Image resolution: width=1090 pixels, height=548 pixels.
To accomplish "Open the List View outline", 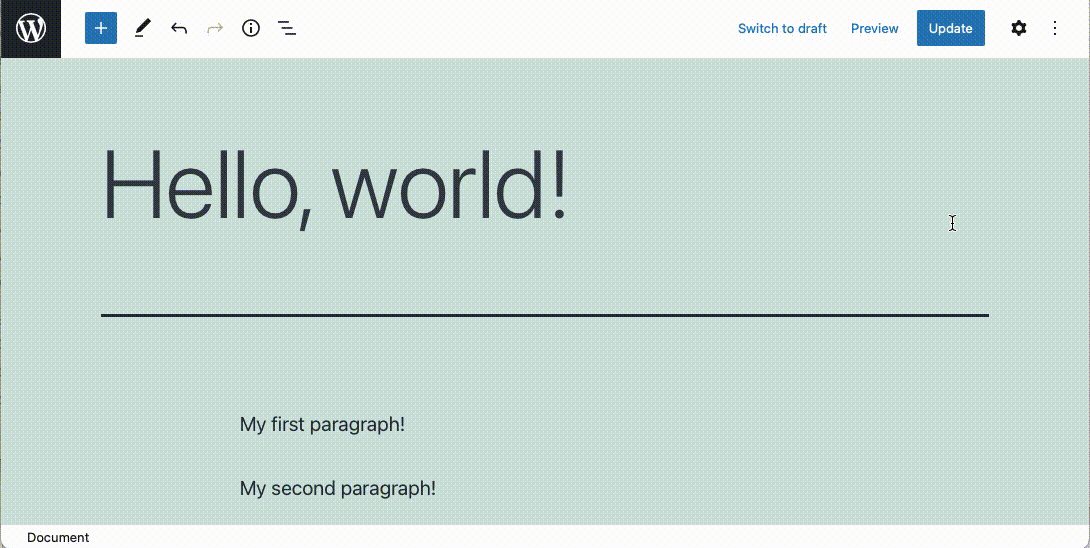I will 286,29.
